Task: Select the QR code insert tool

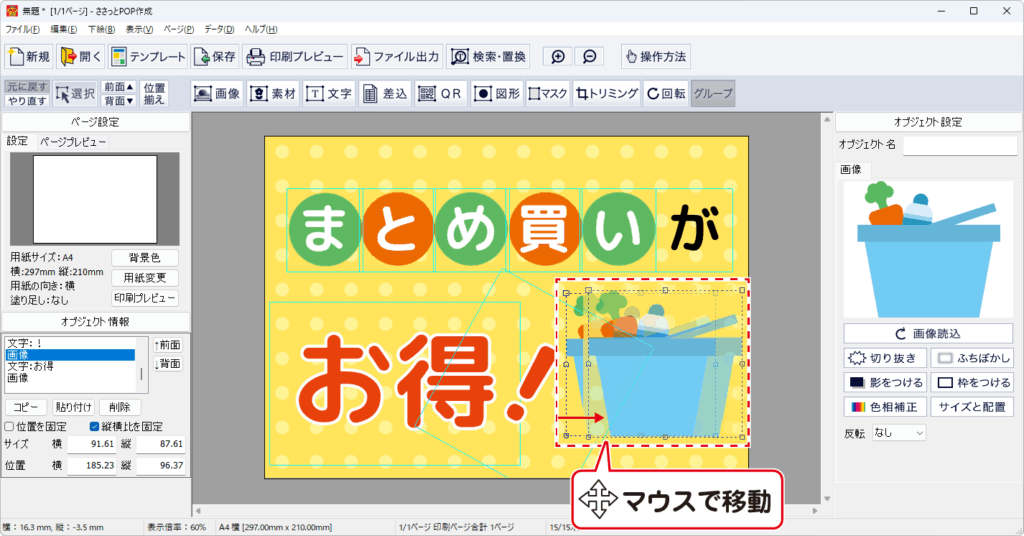Action: pyautogui.click(x=440, y=93)
